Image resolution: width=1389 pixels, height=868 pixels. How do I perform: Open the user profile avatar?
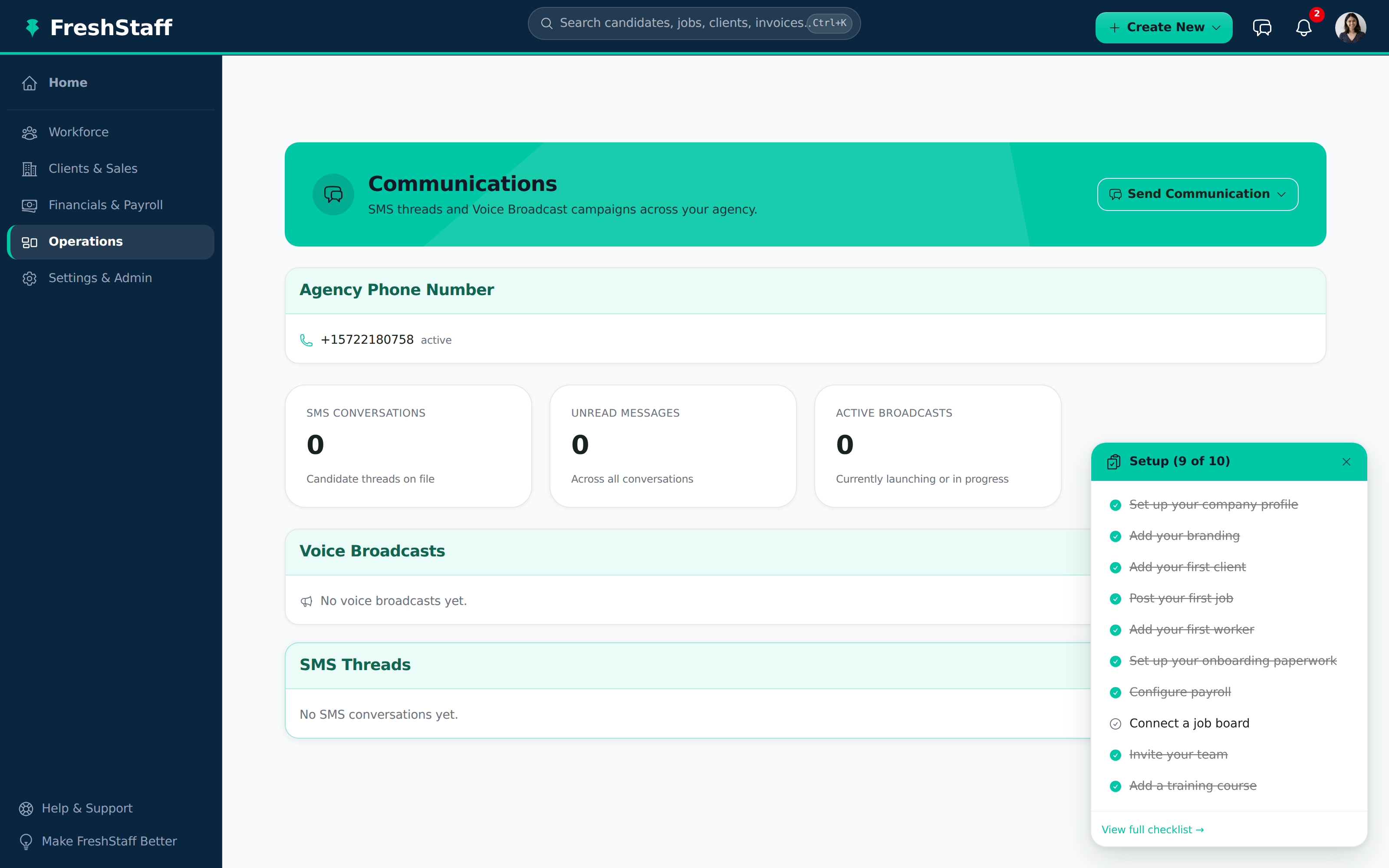(1350, 27)
